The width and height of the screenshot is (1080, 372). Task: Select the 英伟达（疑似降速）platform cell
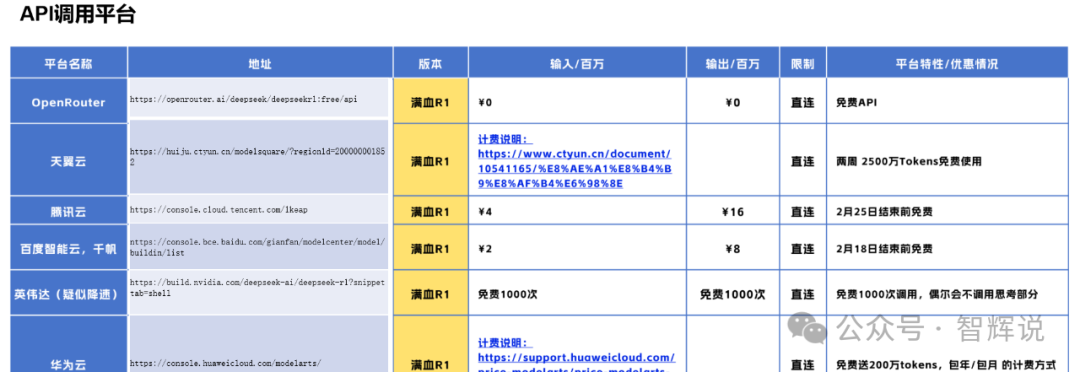tap(69, 293)
